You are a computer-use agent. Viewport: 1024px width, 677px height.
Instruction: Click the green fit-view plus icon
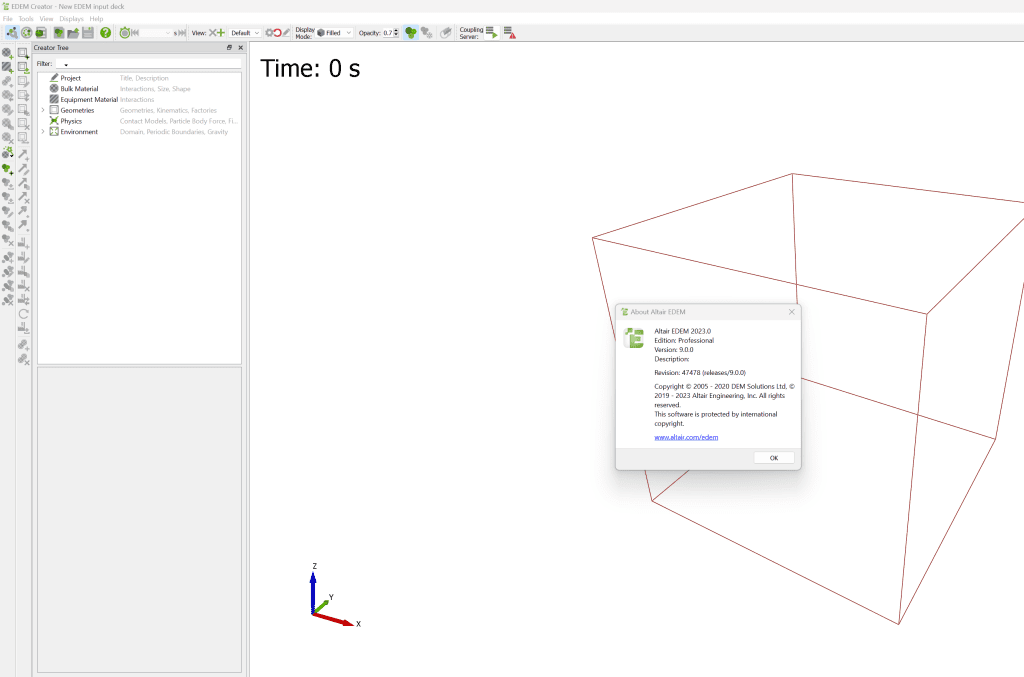(x=220, y=33)
